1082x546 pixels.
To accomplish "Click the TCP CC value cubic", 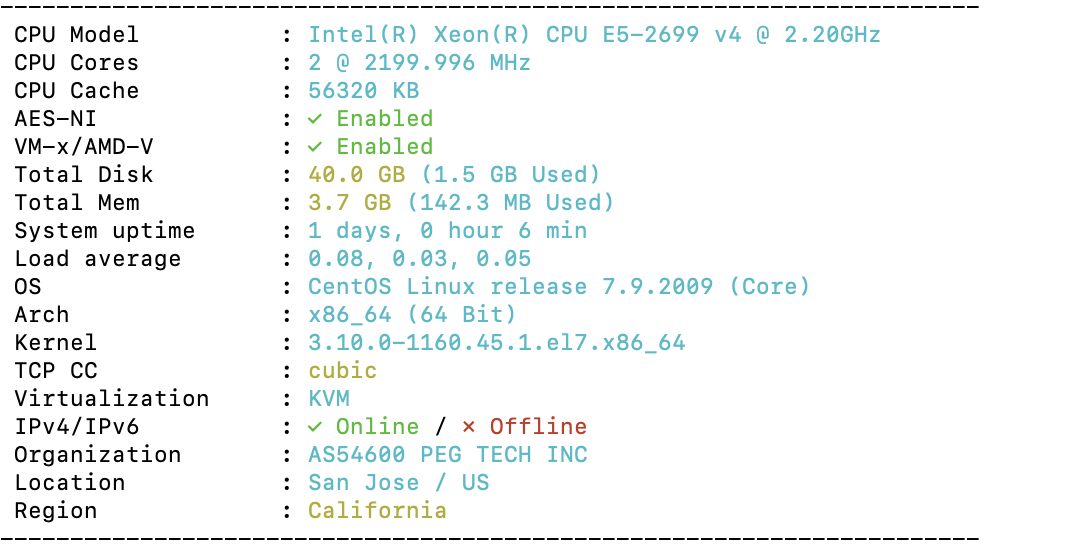I will 343,371.
